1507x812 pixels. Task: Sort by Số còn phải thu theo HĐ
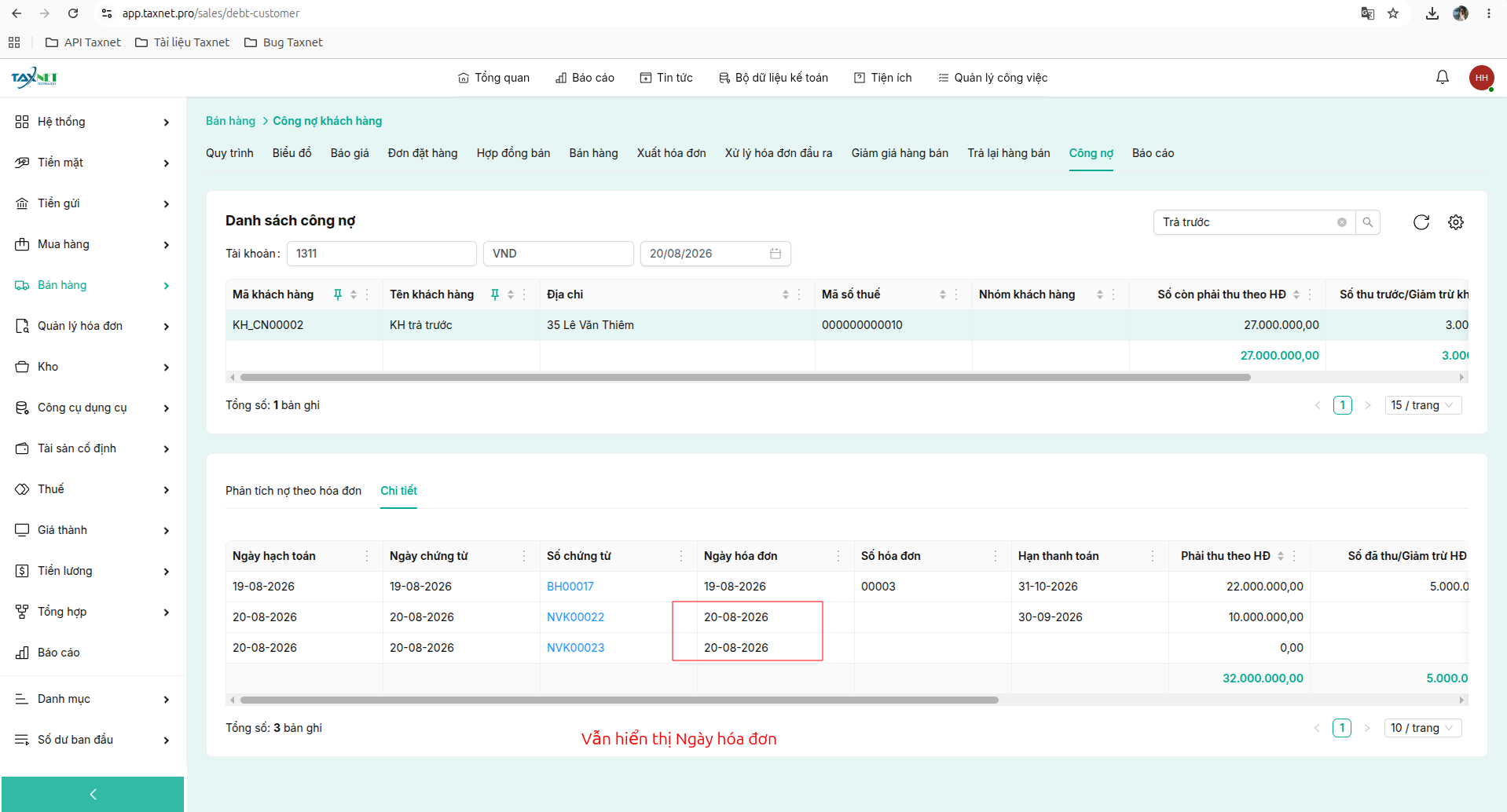point(1296,294)
